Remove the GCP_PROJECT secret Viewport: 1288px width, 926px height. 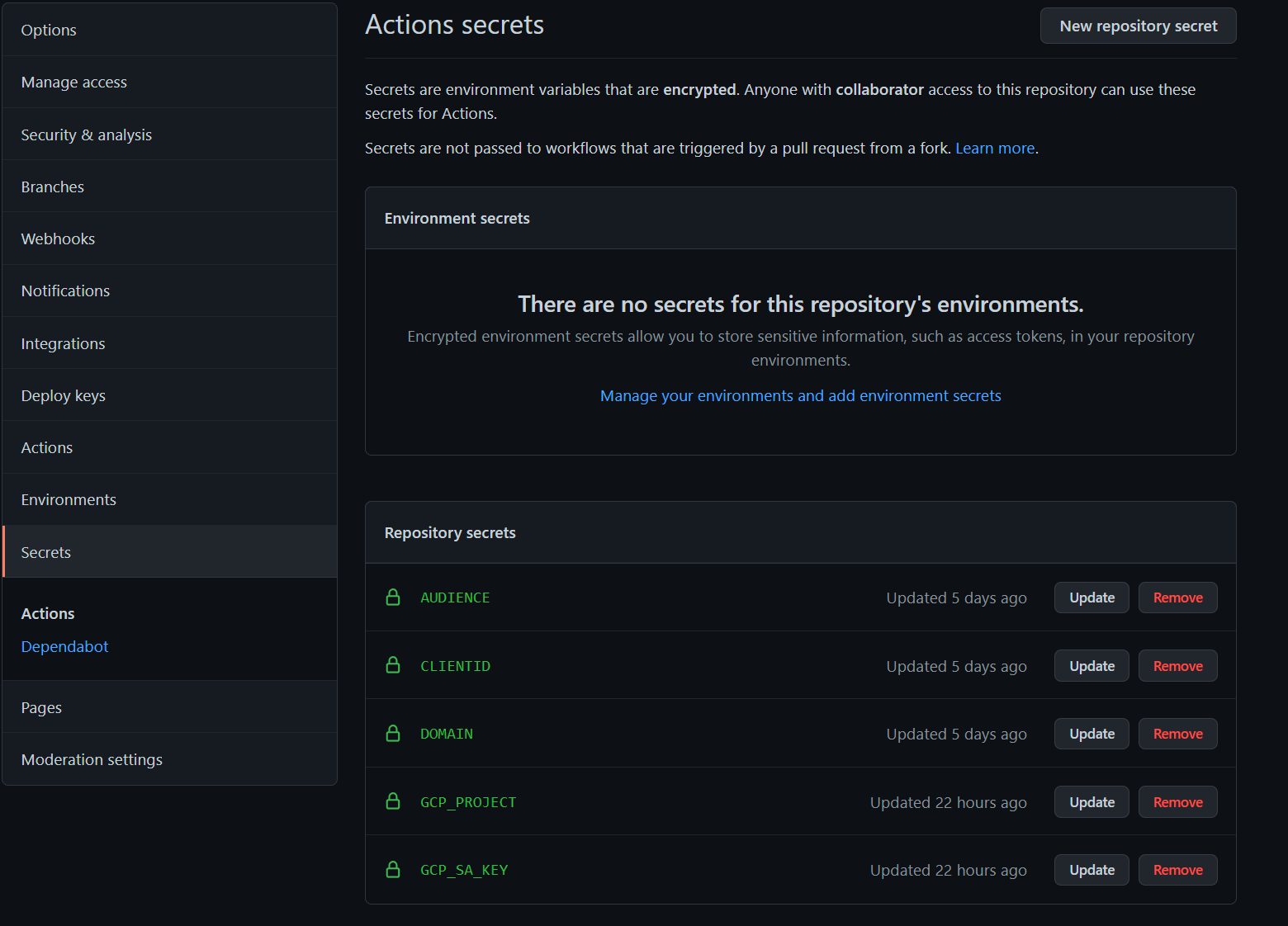tap(1177, 802)
